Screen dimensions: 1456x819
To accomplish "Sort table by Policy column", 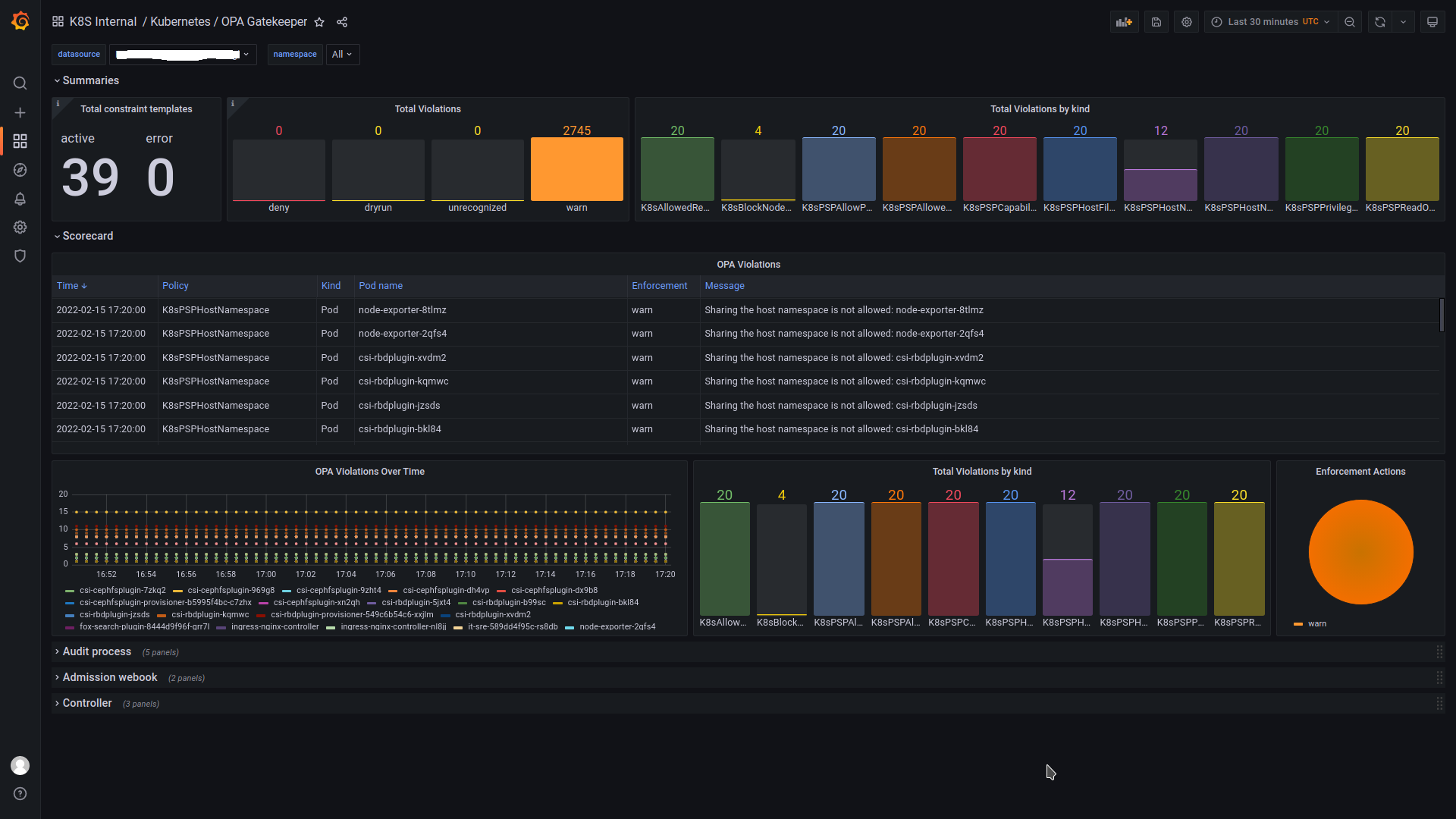I will click(175, 286).
